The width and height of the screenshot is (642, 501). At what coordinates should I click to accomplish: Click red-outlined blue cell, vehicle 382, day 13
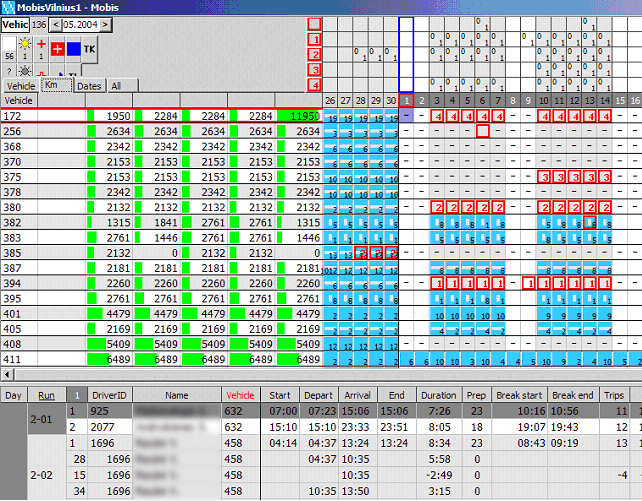pos(590,223)
